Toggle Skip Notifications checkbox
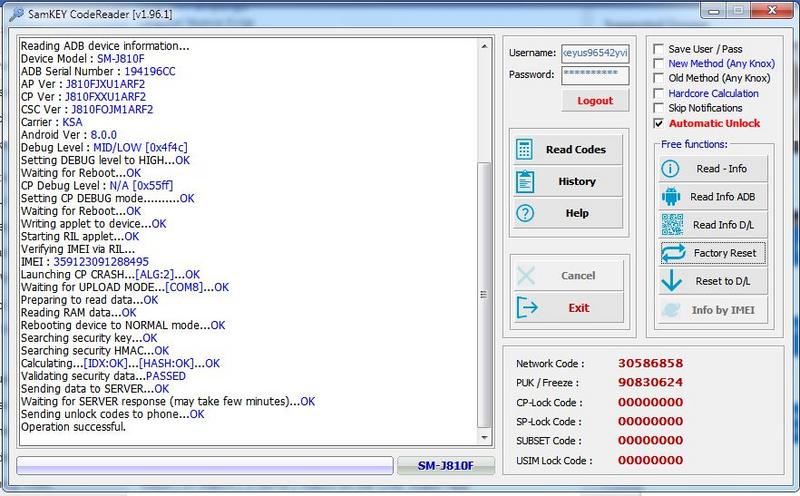This screenshot has width=800, height=496. click(x=659, y=108)
